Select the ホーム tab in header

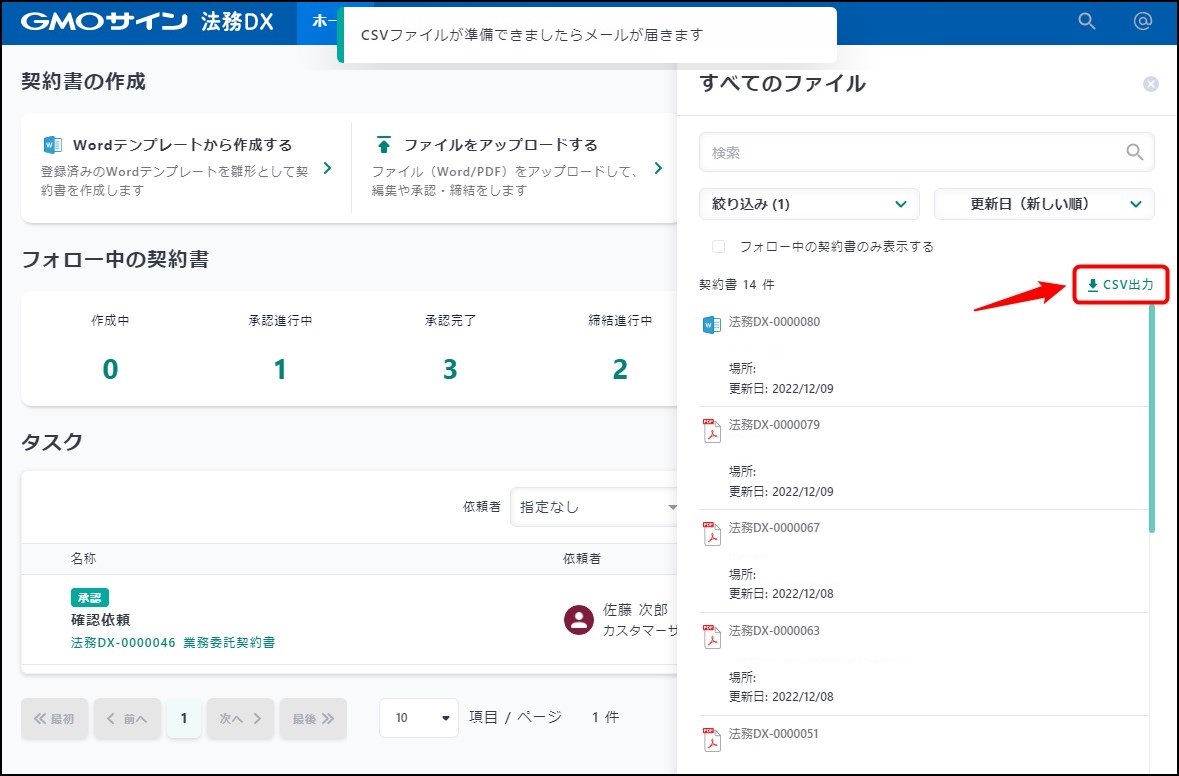[x=325, y=21]
